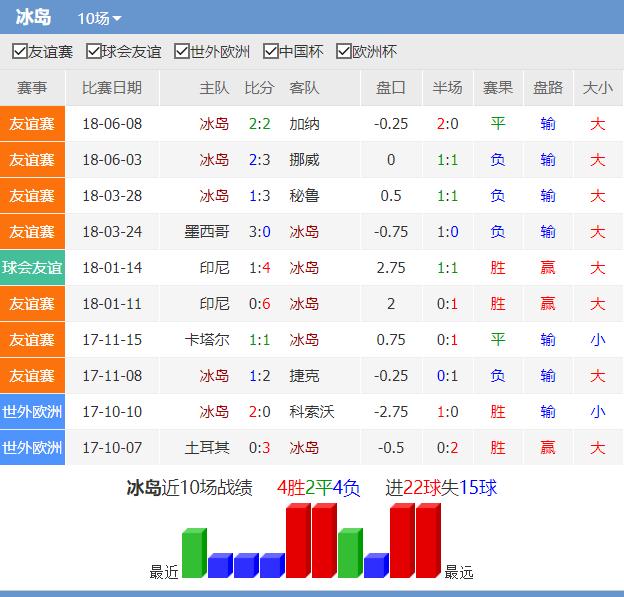Click the 科索沃 away team name

(311, 411)
